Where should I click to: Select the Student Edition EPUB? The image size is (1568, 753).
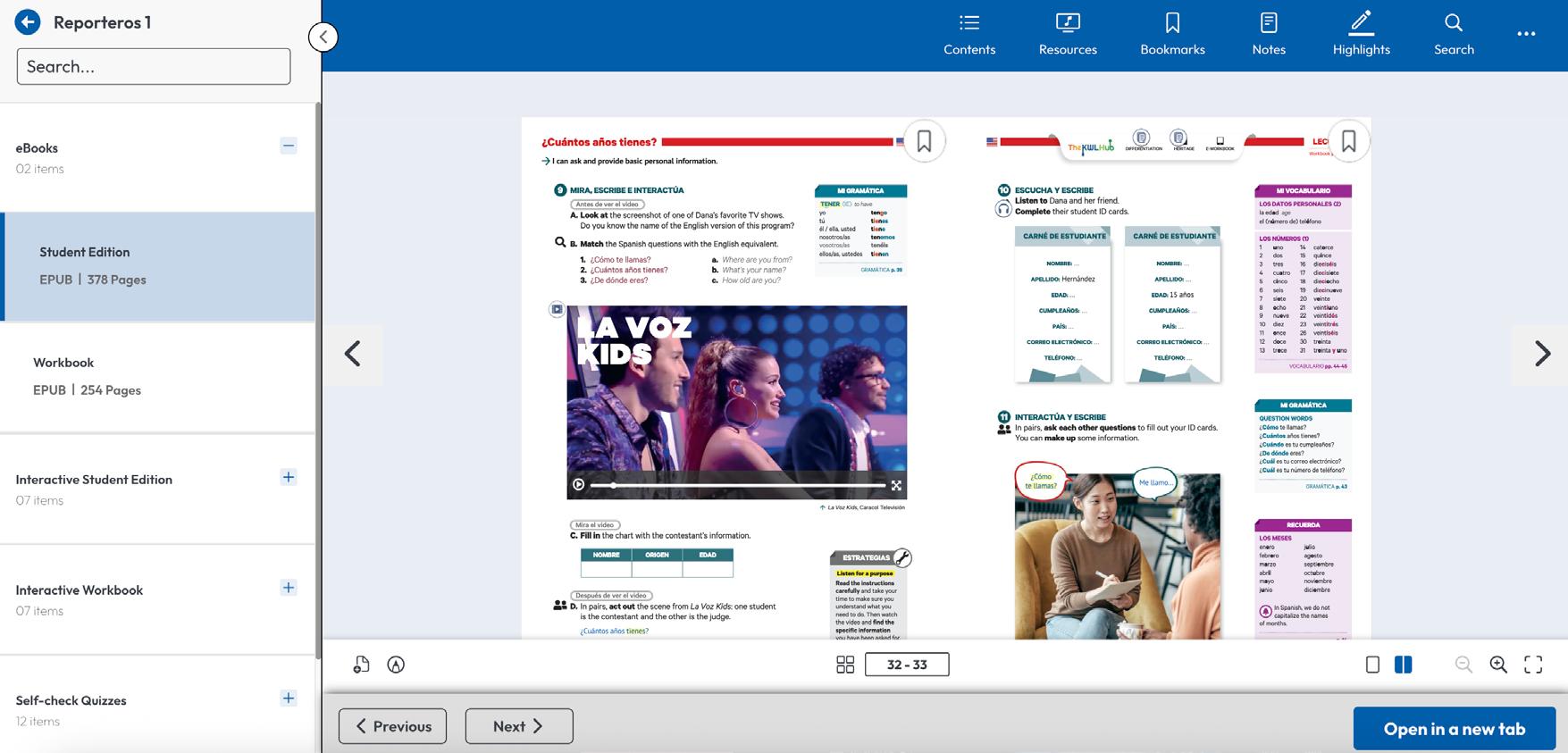tap(159, 266)
